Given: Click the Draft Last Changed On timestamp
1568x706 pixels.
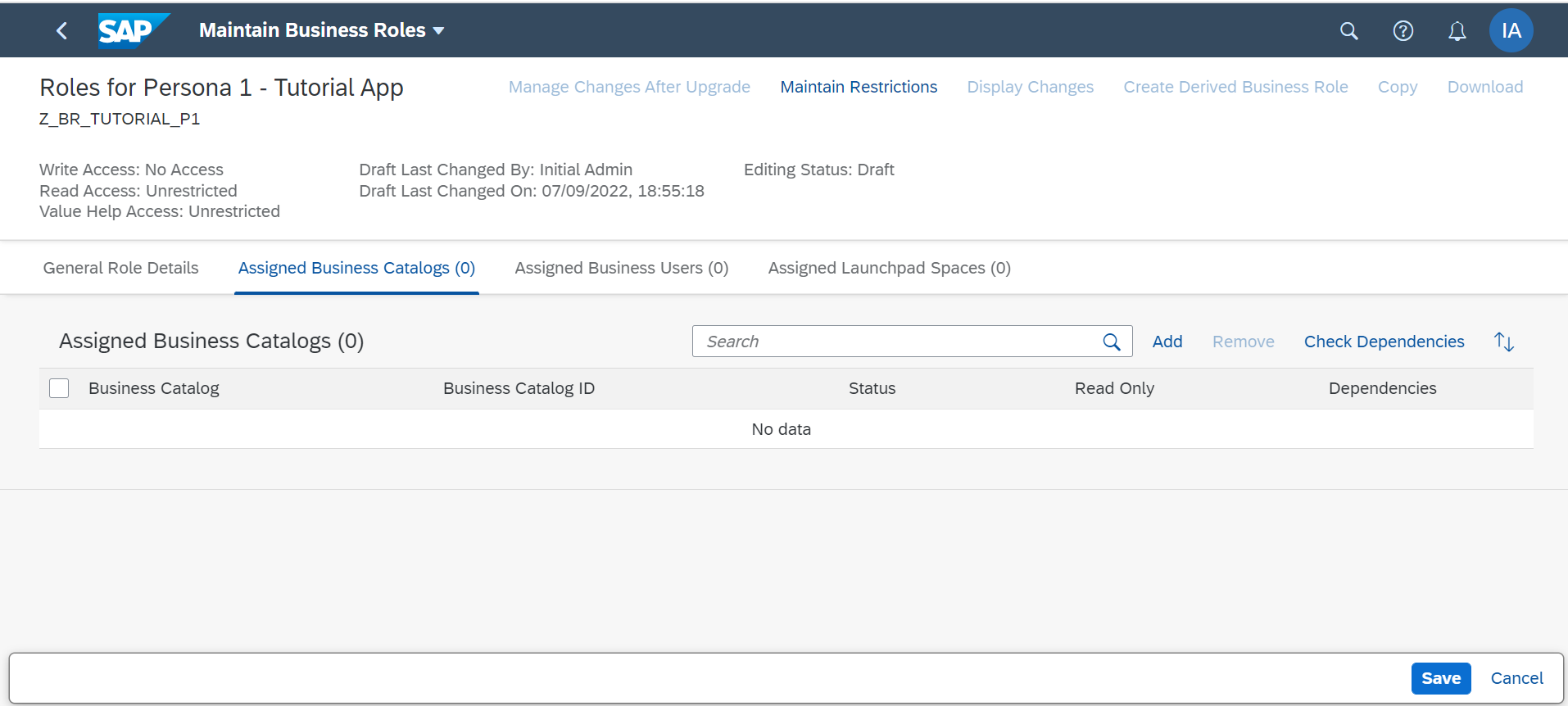Looking at the screenshot, I should (532, 191).
